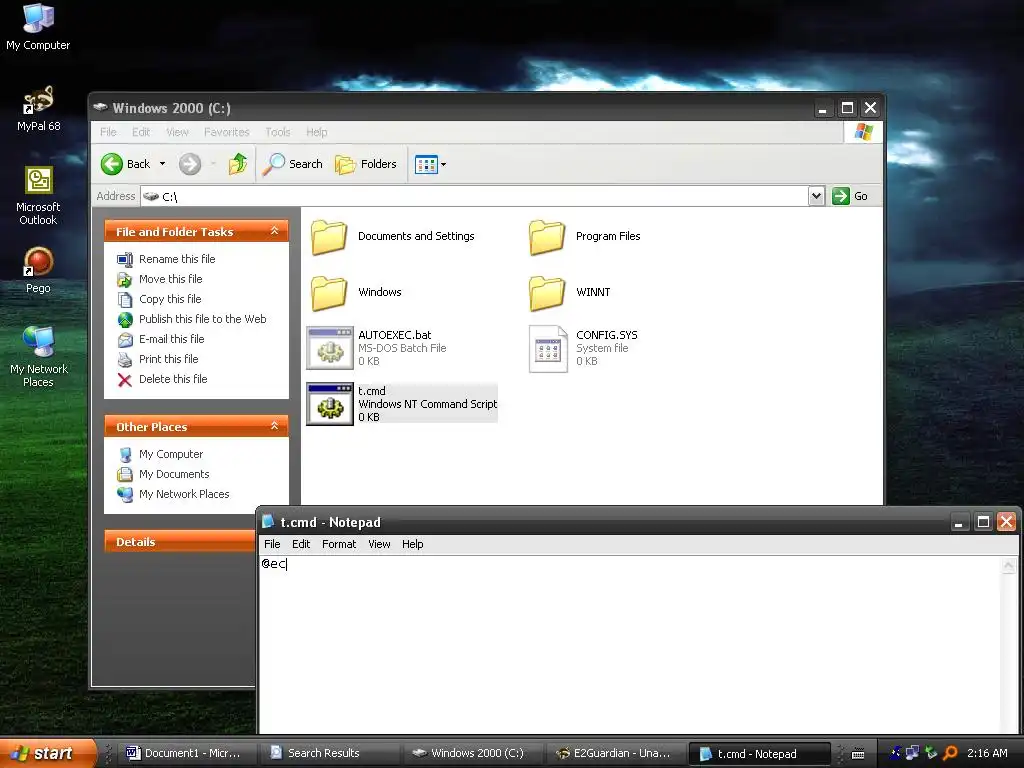Select the WINNT folder icon

point(547,293)
